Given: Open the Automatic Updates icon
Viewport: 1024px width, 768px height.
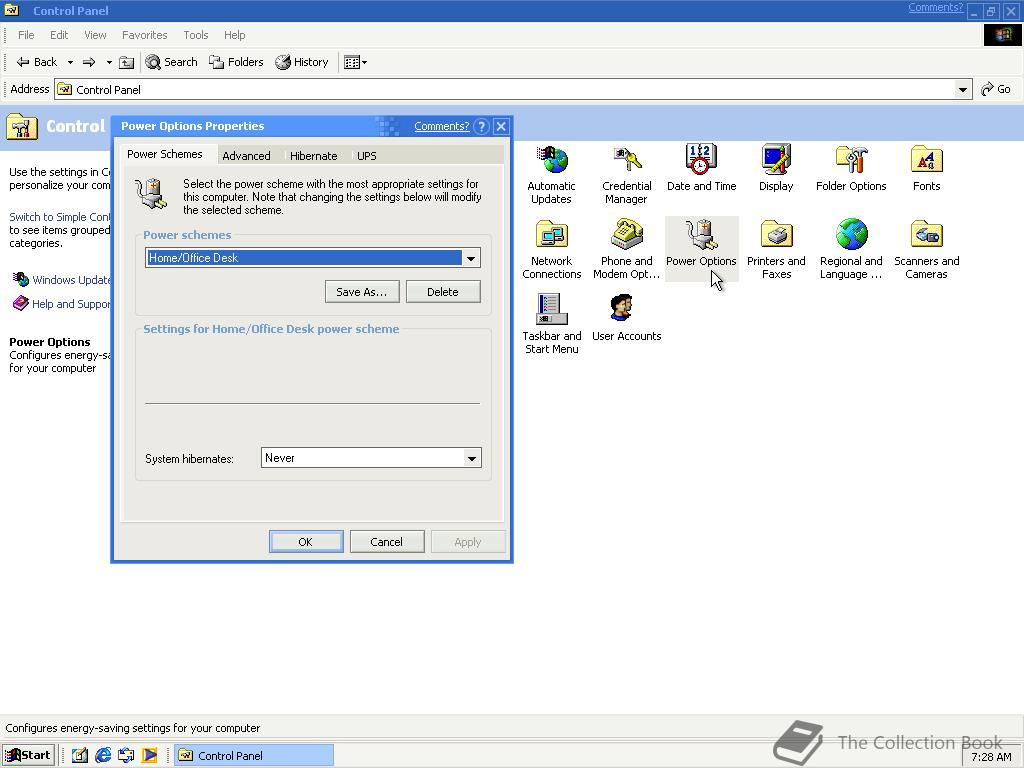Looking at the screenshot, I should (551, 174).
